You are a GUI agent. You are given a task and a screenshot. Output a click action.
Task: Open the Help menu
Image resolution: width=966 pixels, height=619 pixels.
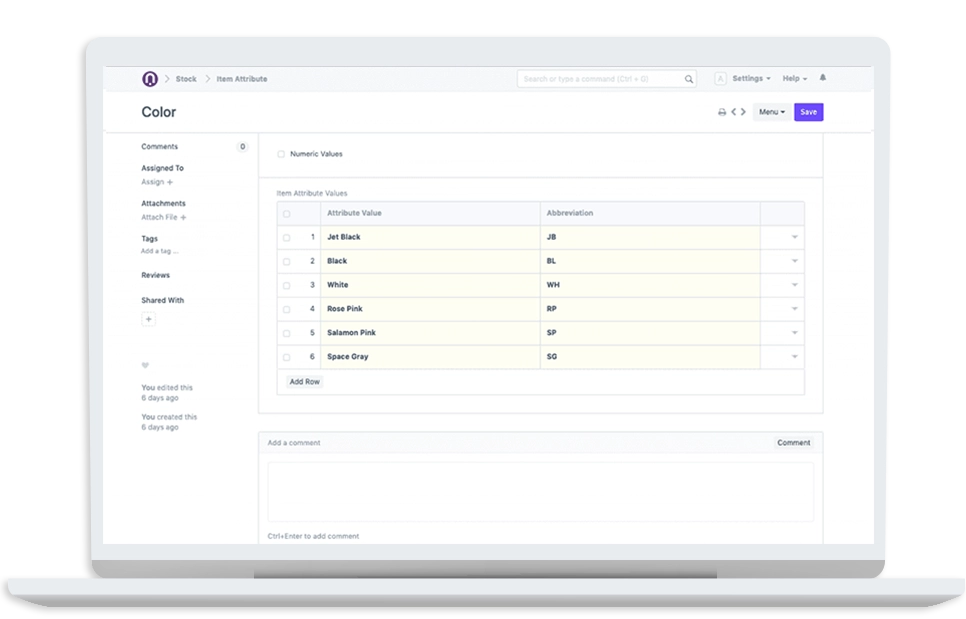pos(795,79)
